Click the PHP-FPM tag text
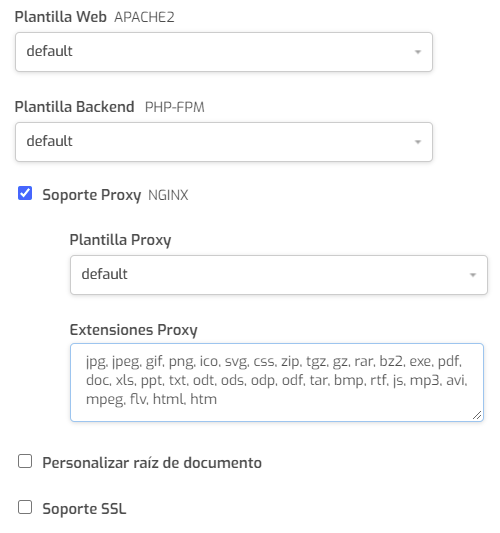The height and width of the screenshot is (533, 500). [x=174, y=107]
